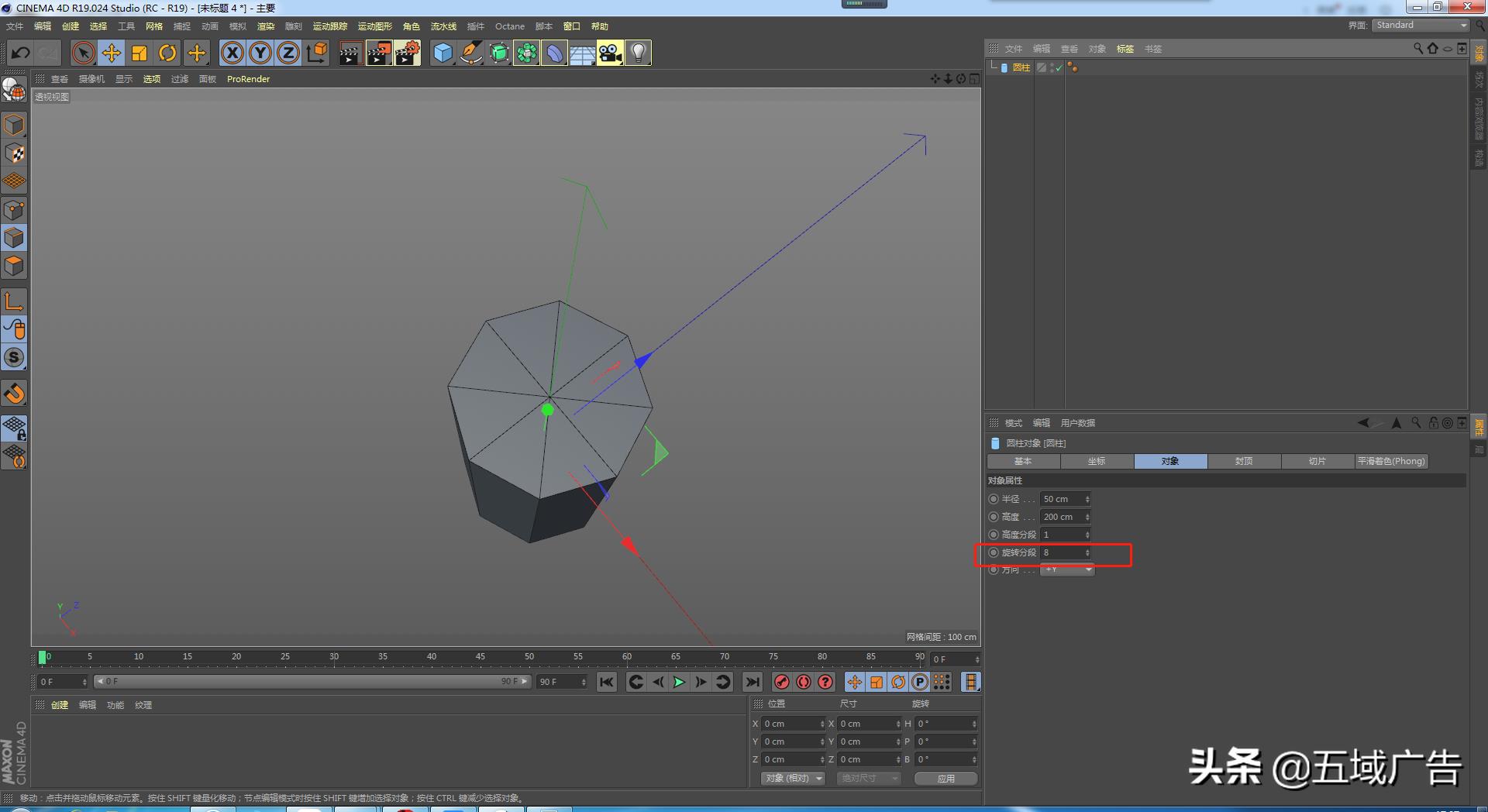Switch to polygons mode
1488x812 pixels.
tap(14, 266)
